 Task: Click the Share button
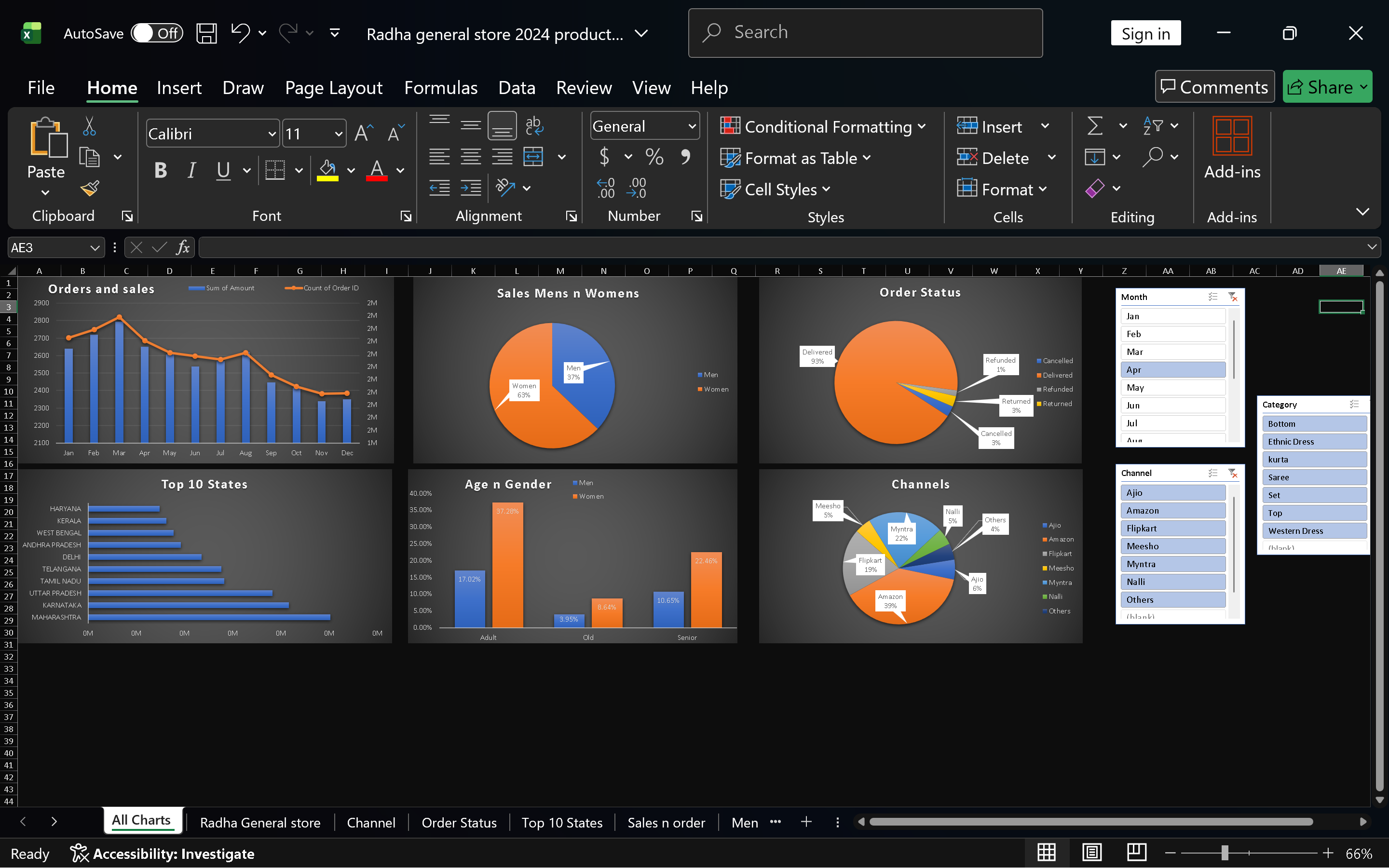1327,87
